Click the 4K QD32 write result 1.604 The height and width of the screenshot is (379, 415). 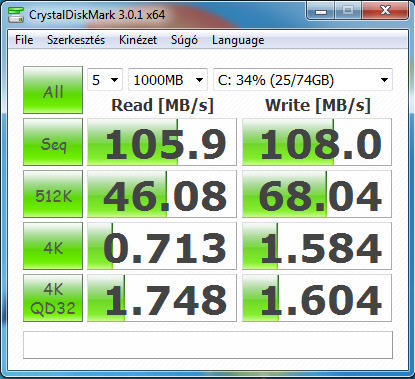coord(317,298)
